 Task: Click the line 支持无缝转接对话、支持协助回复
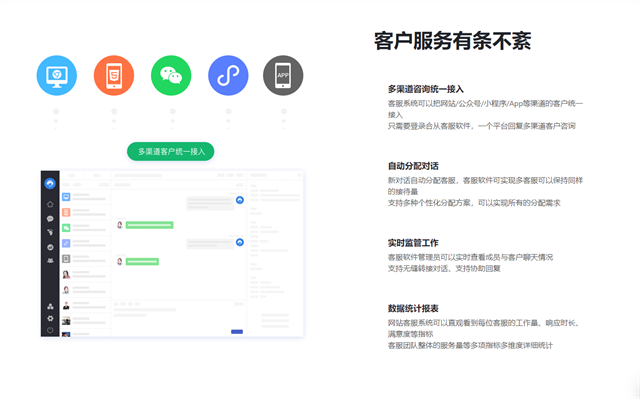pos(444,268)
